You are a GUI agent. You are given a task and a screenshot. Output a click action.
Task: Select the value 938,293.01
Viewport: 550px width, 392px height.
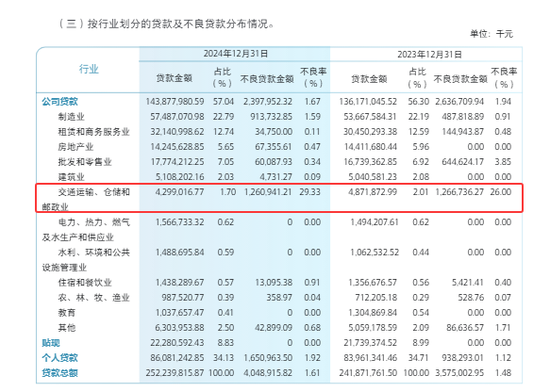point(463,358)
